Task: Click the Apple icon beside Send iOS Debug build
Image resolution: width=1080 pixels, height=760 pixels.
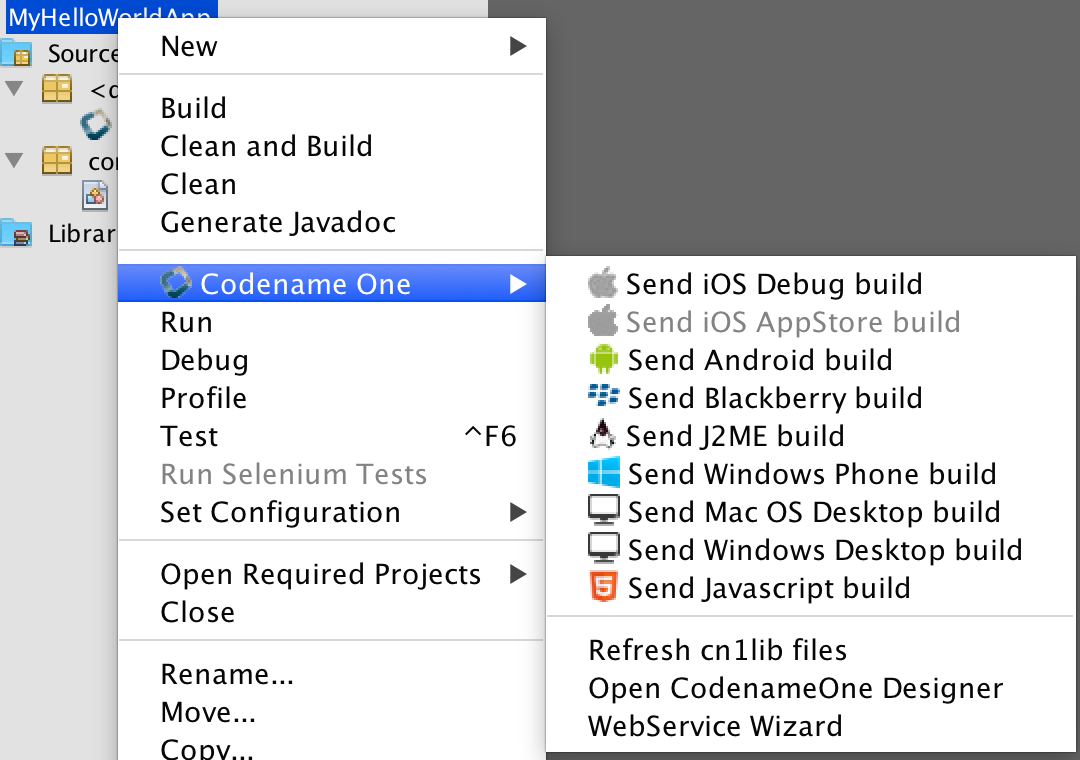Action: click(604, 284)
